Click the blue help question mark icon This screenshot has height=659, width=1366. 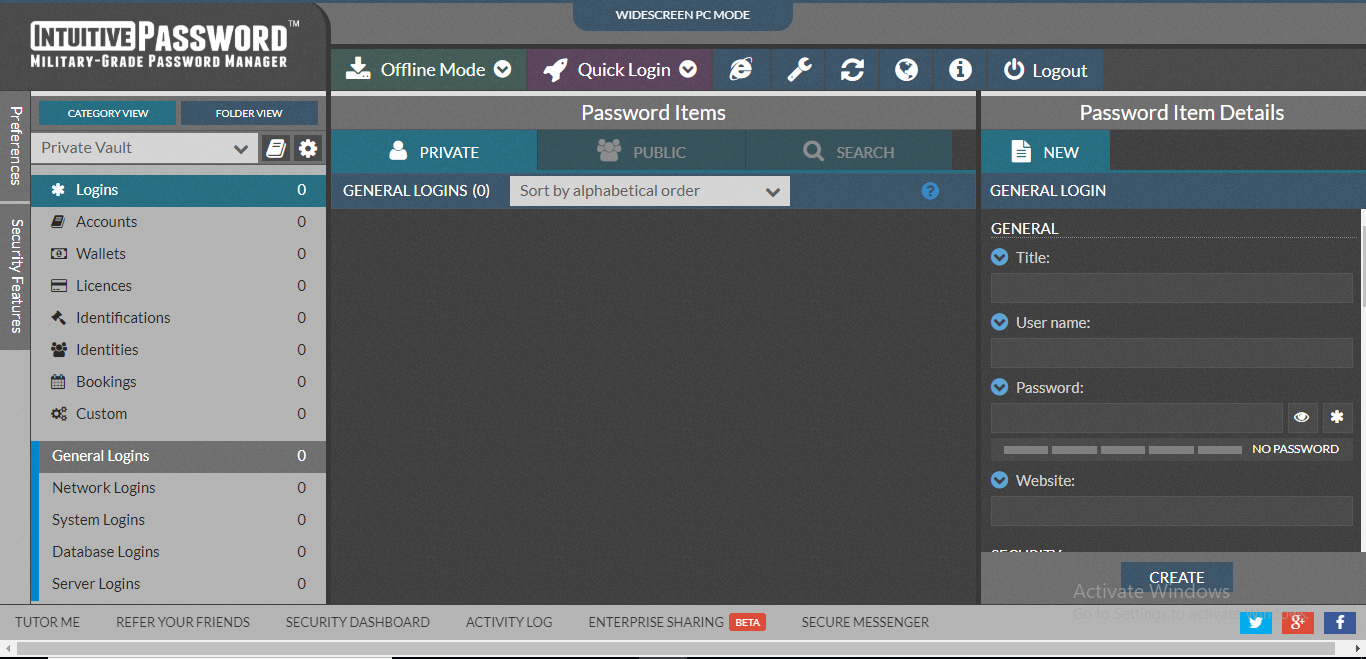(x=930, y=191)
